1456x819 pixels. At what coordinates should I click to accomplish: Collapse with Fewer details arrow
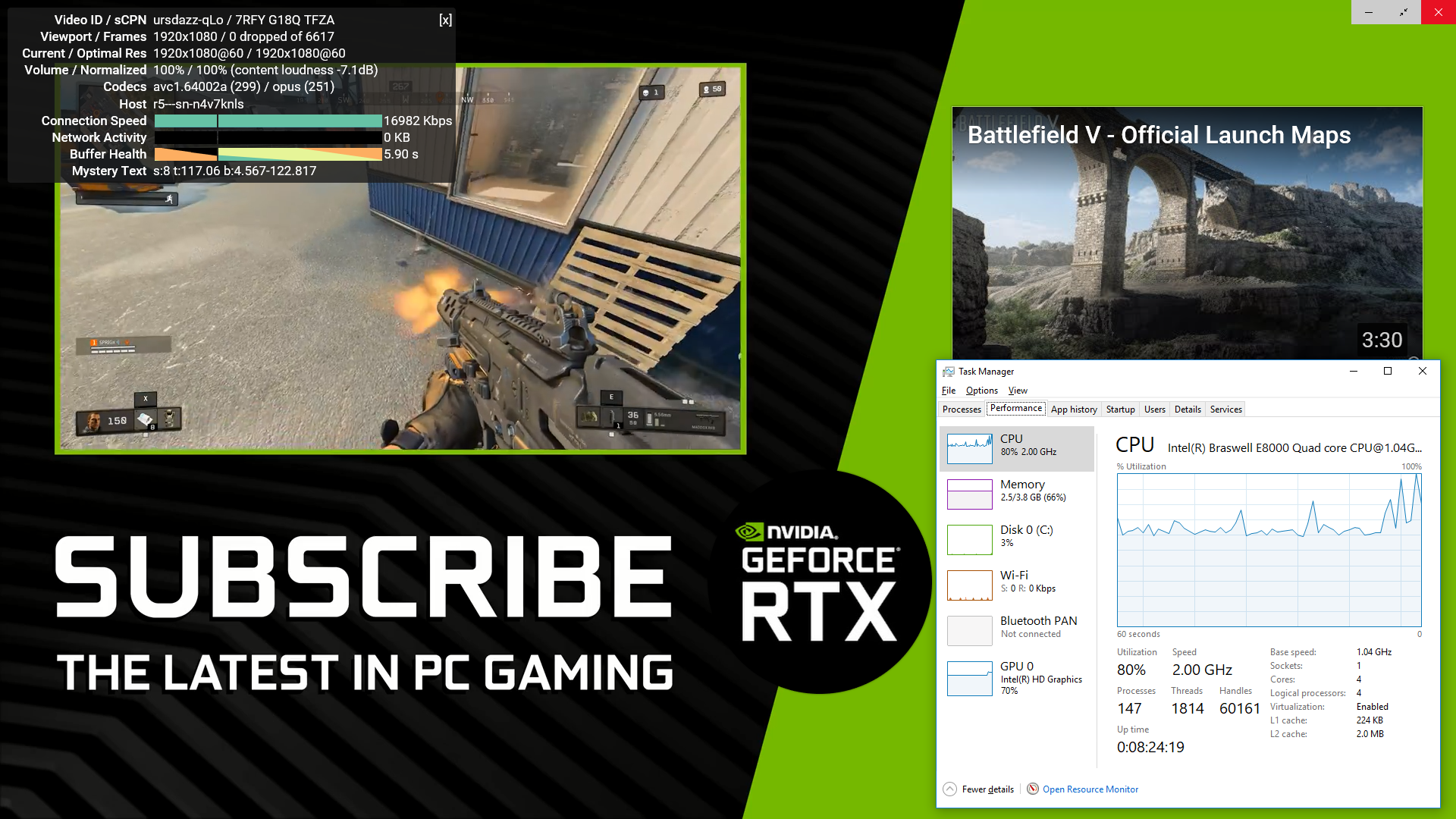coord(949,789)
